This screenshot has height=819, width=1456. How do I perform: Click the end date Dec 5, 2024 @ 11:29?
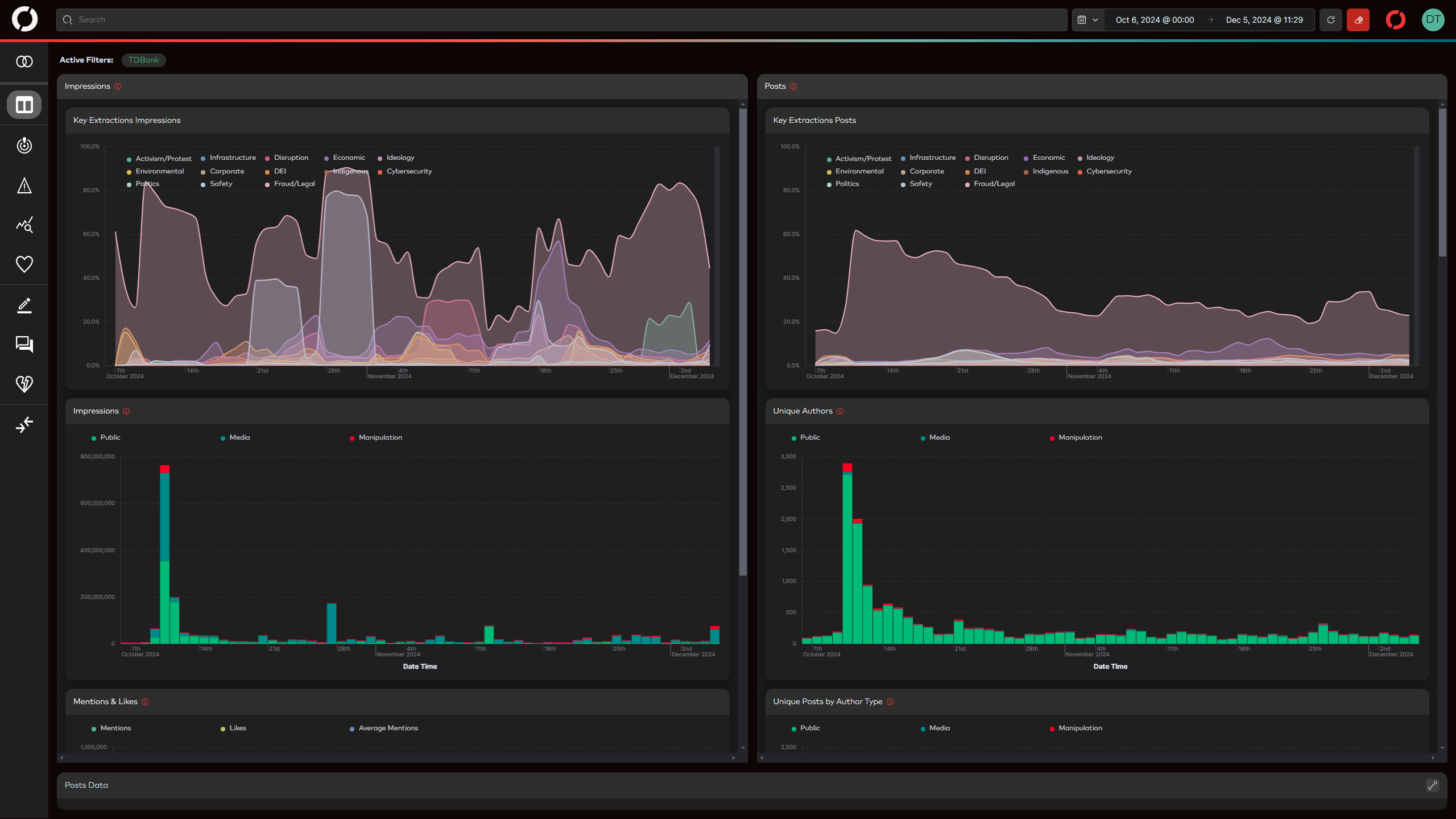(1264, 20)
